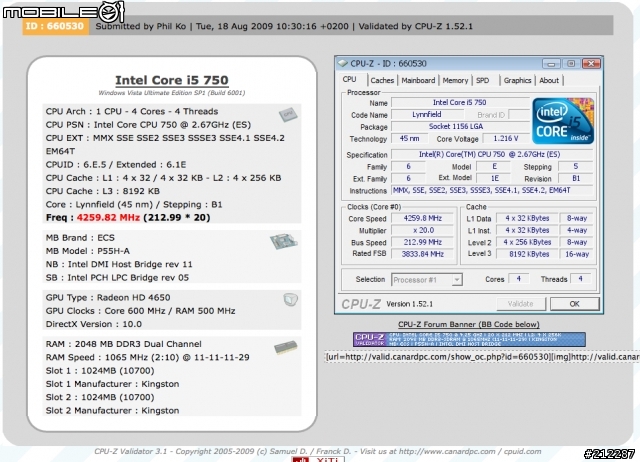This screenshot has width=640, height=462.
Task: Click the CPU-Z Validator banner image
Action: (x=469, y=339)
